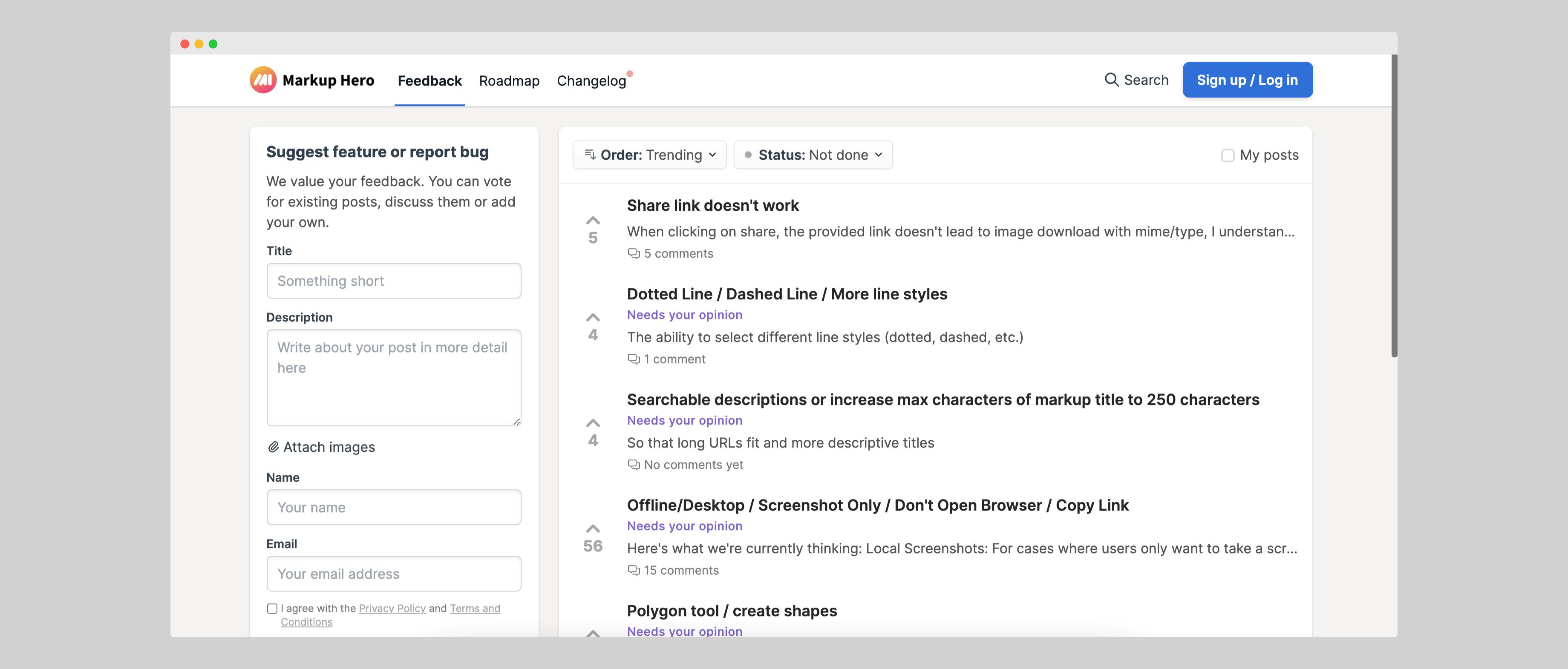Image resolution: width=1568 pixels, height=669 pixels.
Task: Focus the Title 'Something short' field
Action: point(394,280)
